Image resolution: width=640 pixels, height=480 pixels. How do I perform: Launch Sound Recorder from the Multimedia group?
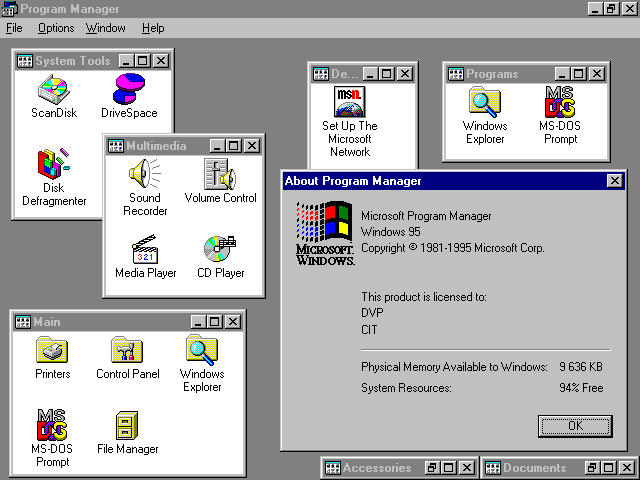(x=144, y=175)
